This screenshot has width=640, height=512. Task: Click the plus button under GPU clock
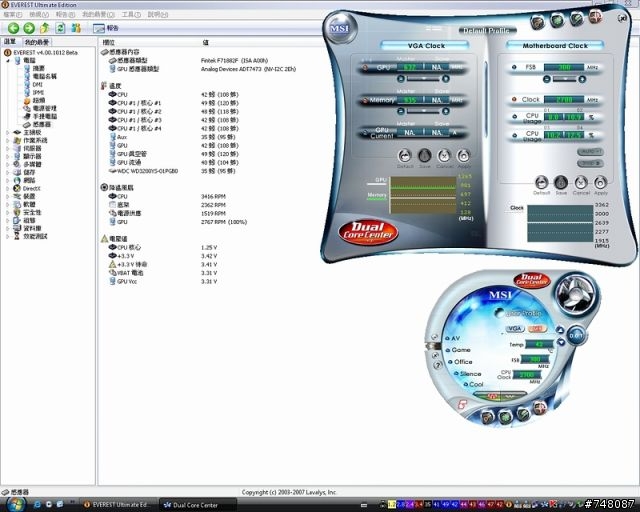pos(446,79)
